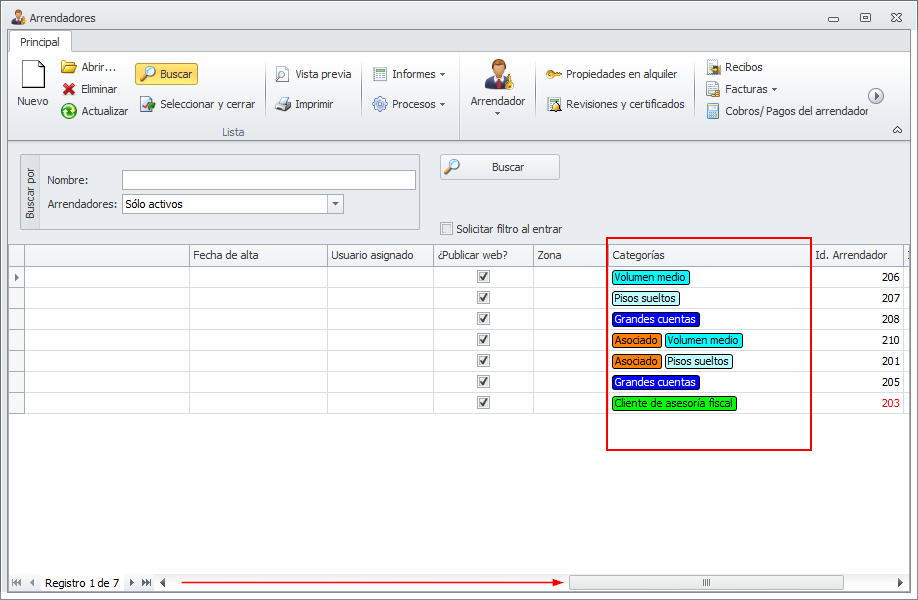Go to last record navigator button
Screen dimensions: 918x600
pos(146,582)
